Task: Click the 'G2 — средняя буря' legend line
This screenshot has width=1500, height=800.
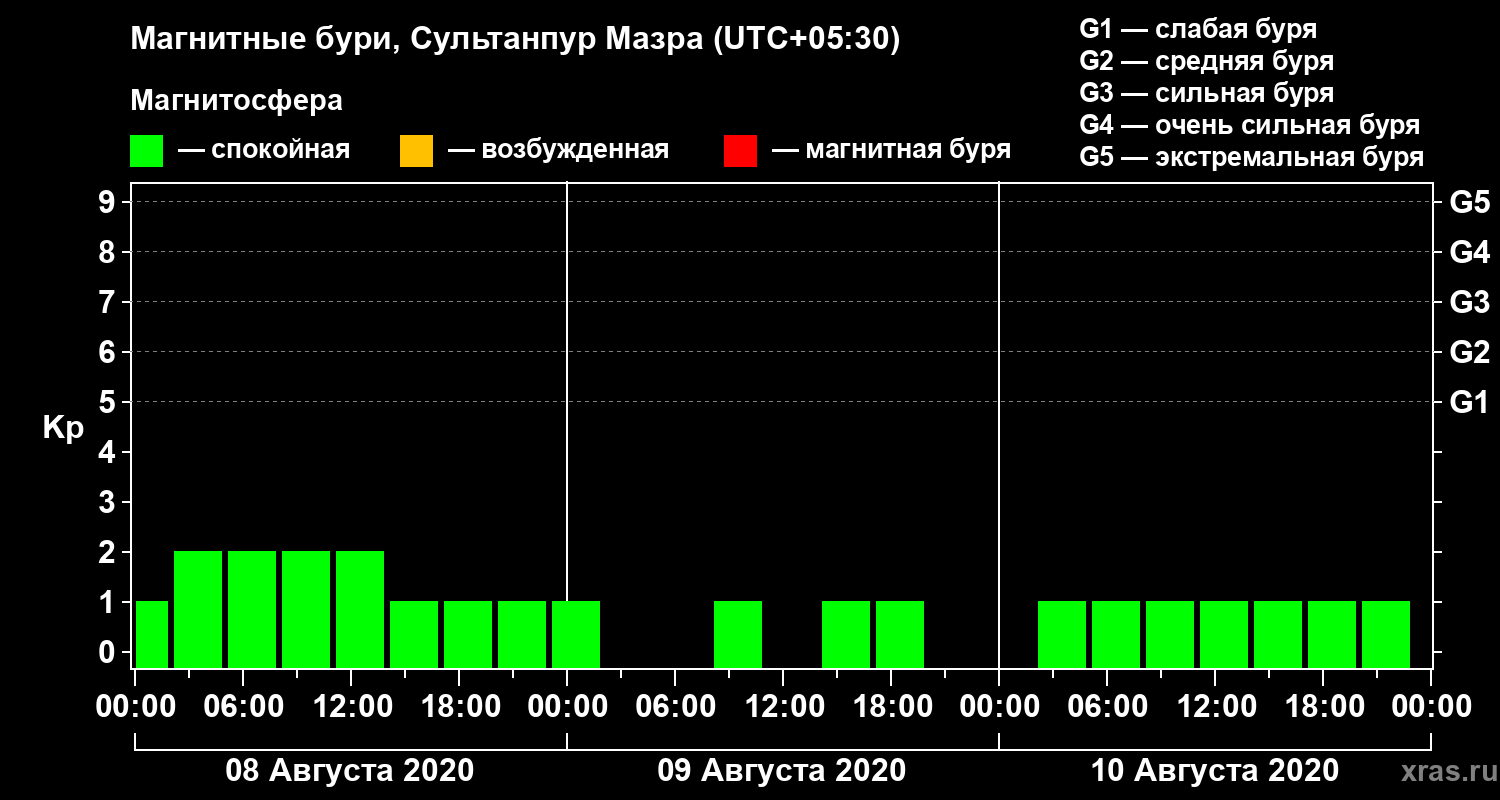Action: 1206,61
